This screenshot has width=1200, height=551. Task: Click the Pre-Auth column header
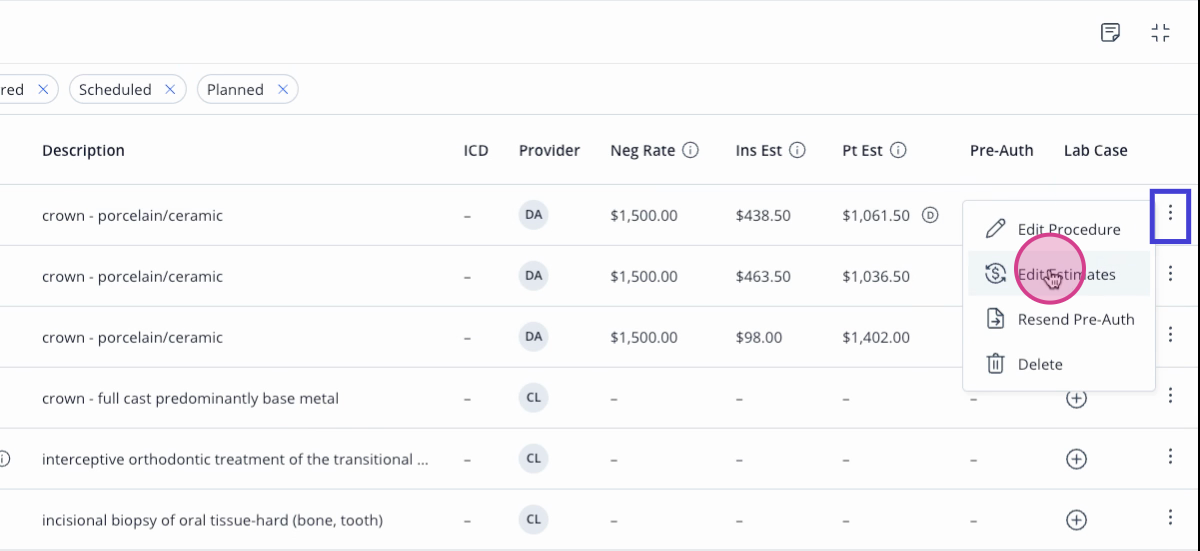pyautogui.click(x=1001, y=150)
